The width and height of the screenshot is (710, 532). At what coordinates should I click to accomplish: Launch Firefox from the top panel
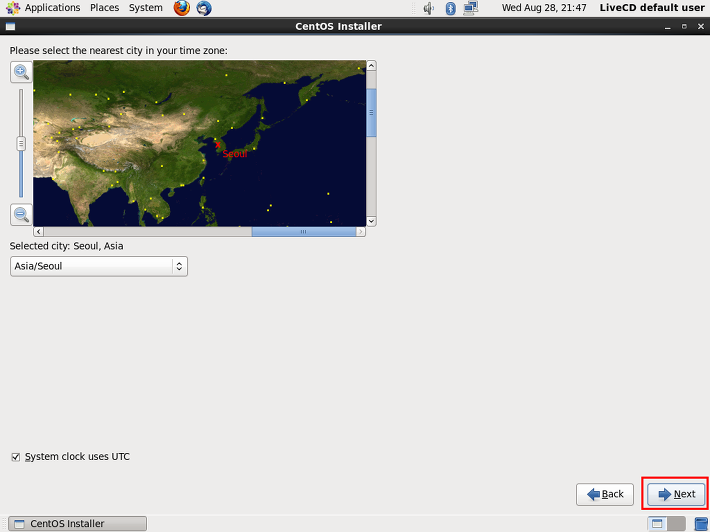pyautogui.click(x=182, y=8)
